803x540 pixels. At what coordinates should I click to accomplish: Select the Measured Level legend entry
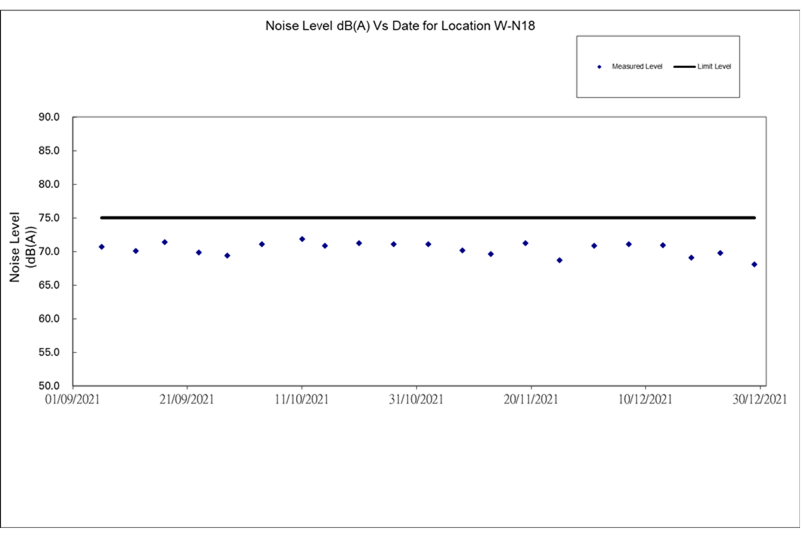[x=636, y=66]
